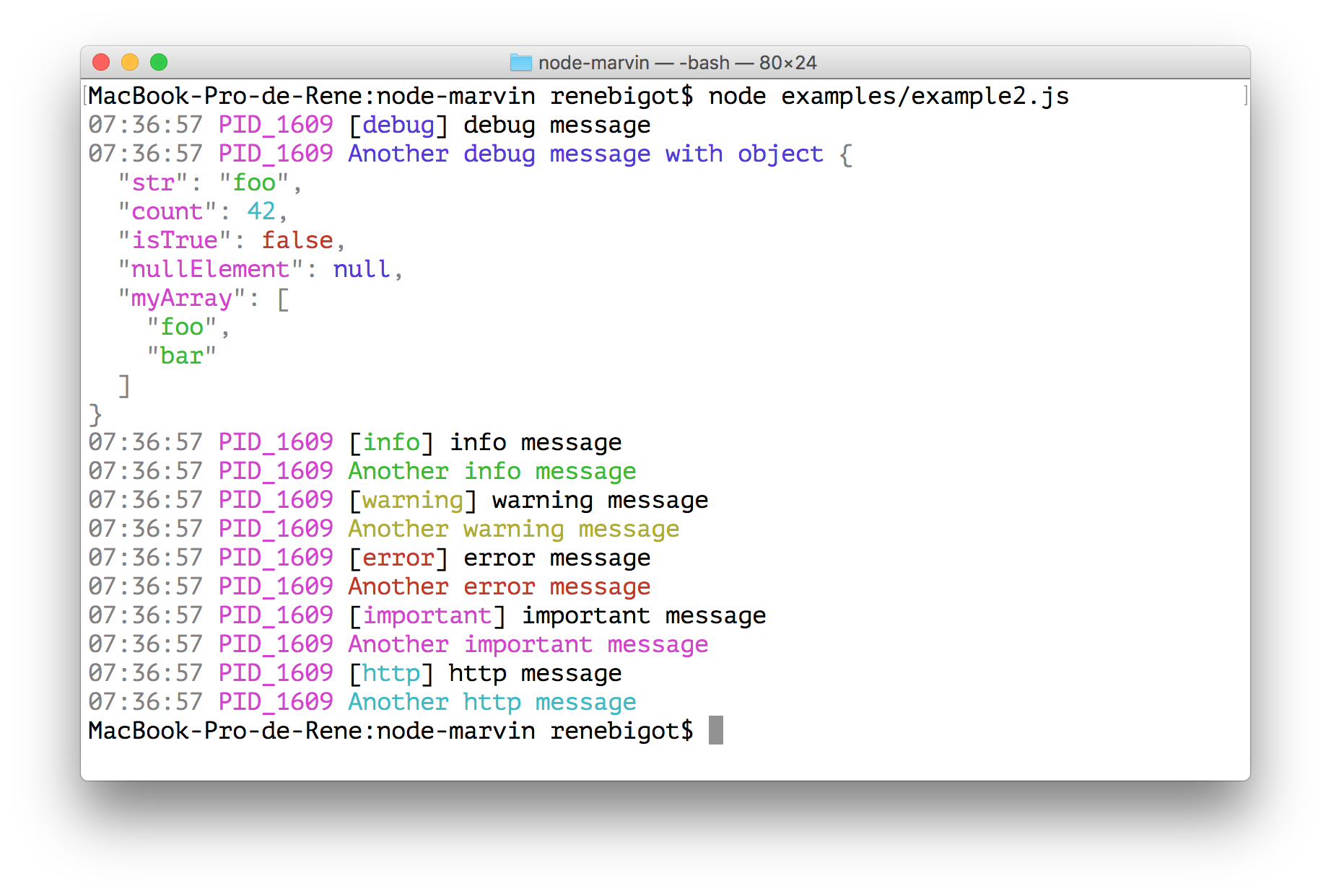1331x896 pixels.
Task: Click the folder icon in title bar
Action: [x=520, y=63]
